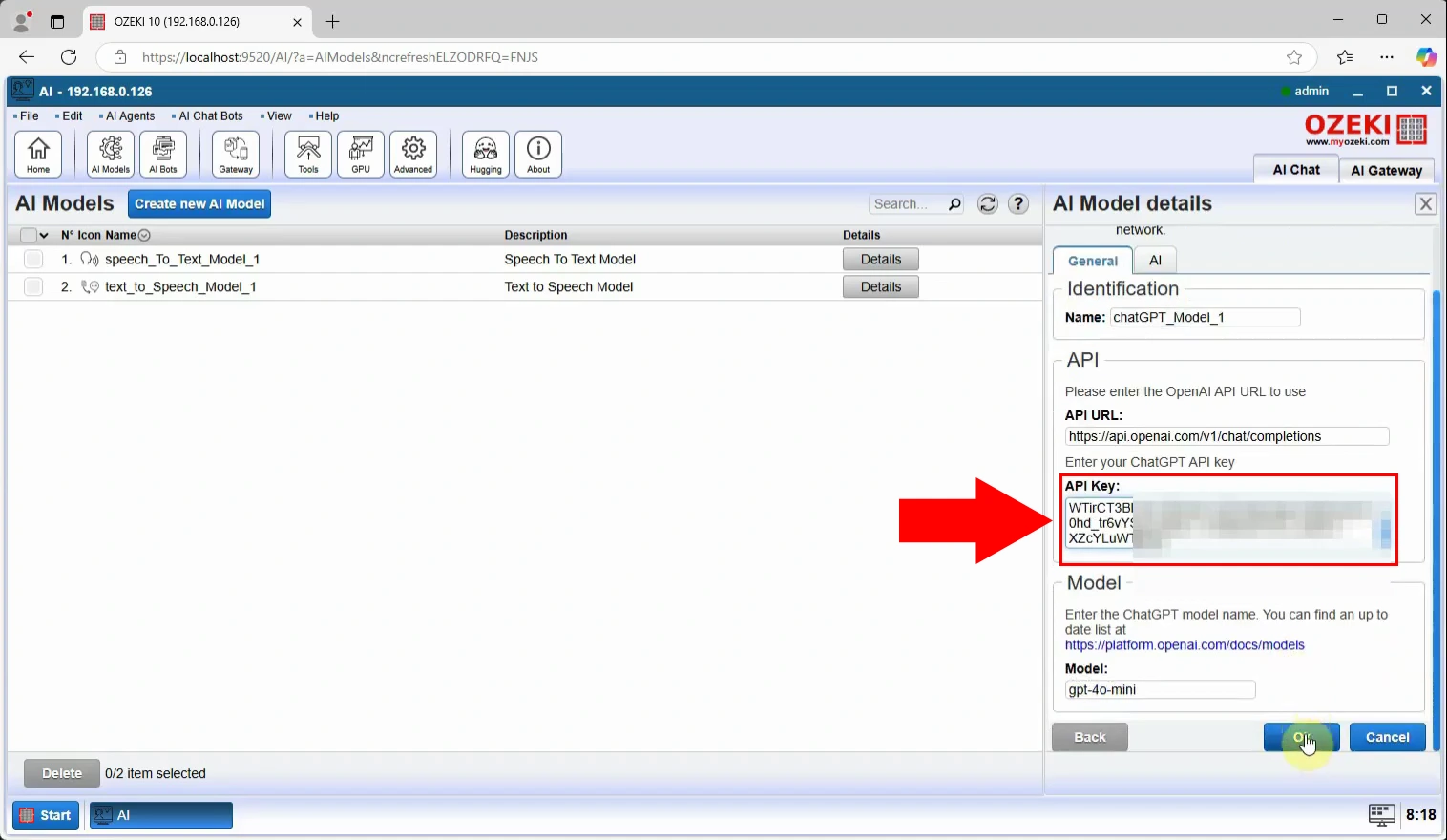Refresh the AI Models list
The image size is (1447, 840).
pyautogui.click(x=988, y=204)
